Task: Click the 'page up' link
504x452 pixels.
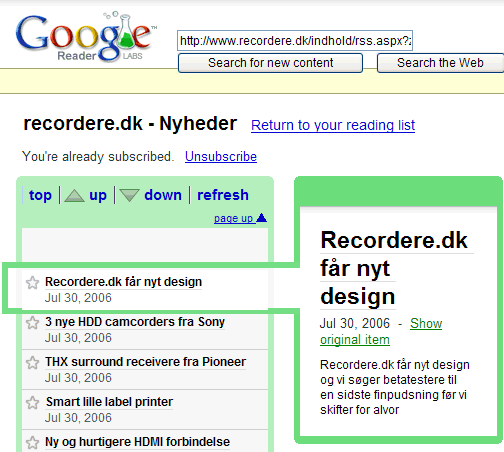Action: click(234, 218)
